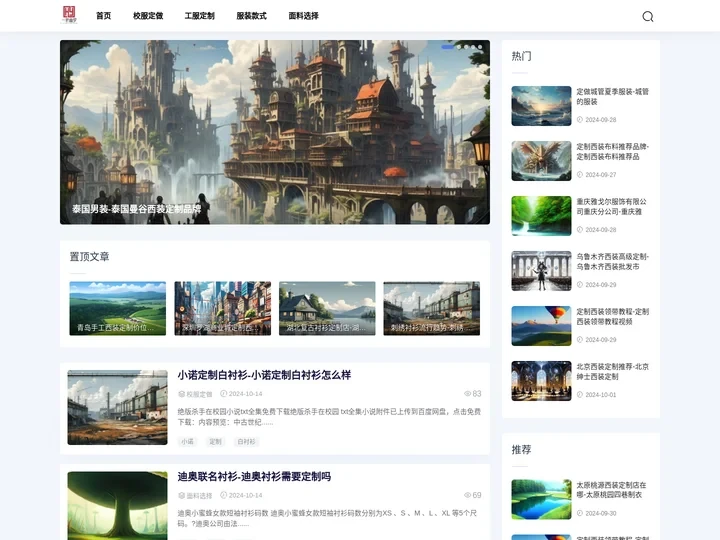Click green forest thumbnail of 重庆雅戈尔 post

coord(541,216)
